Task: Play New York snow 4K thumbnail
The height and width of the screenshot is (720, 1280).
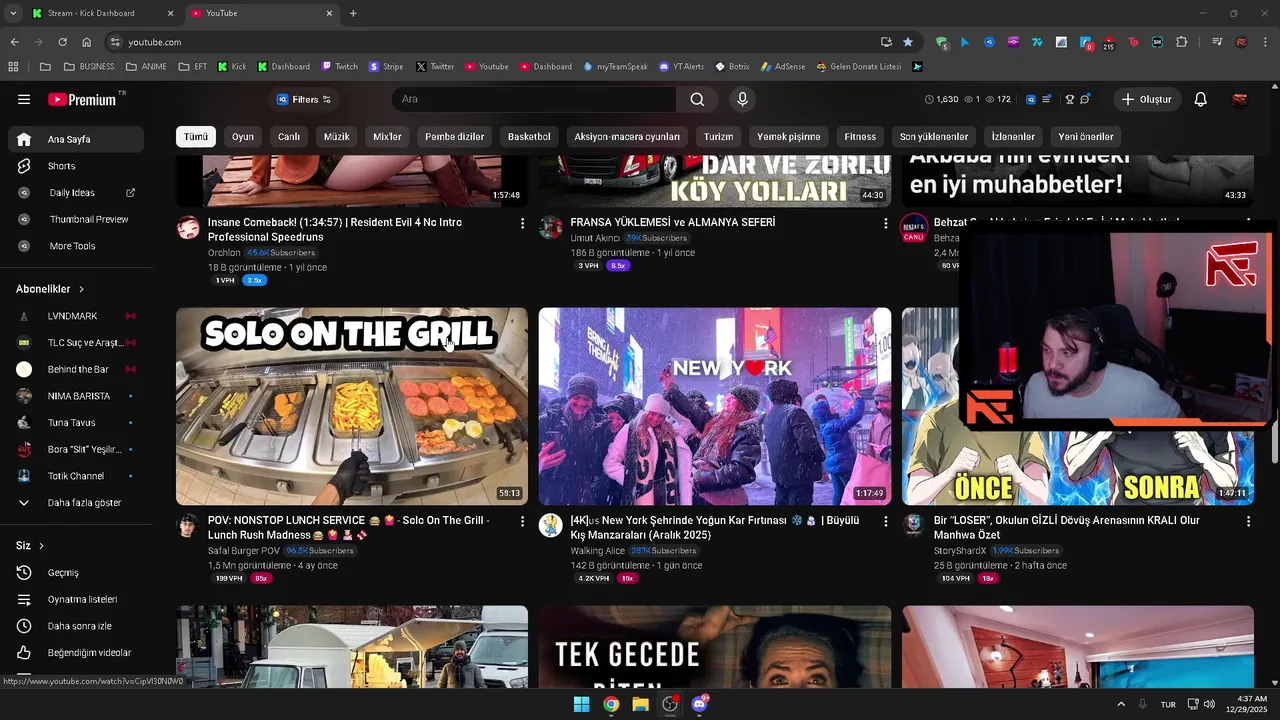Action: [715, 406]
